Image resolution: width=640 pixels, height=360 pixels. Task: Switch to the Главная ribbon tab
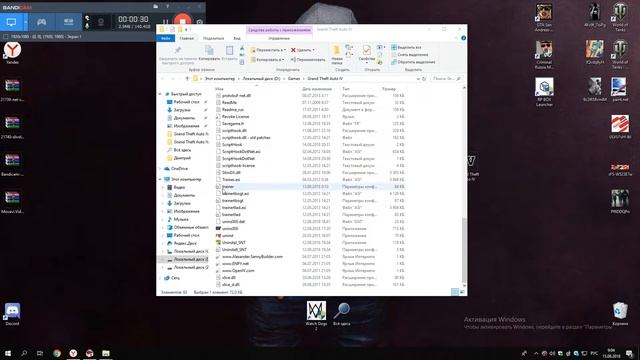tap(187, 38)
